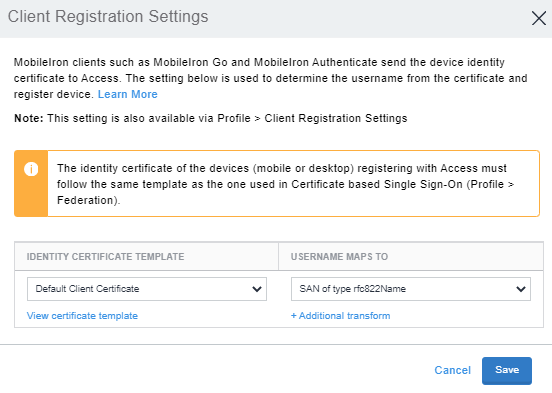Save the client registration settings
The image size is (552, 393).
(x=507, y=370)
